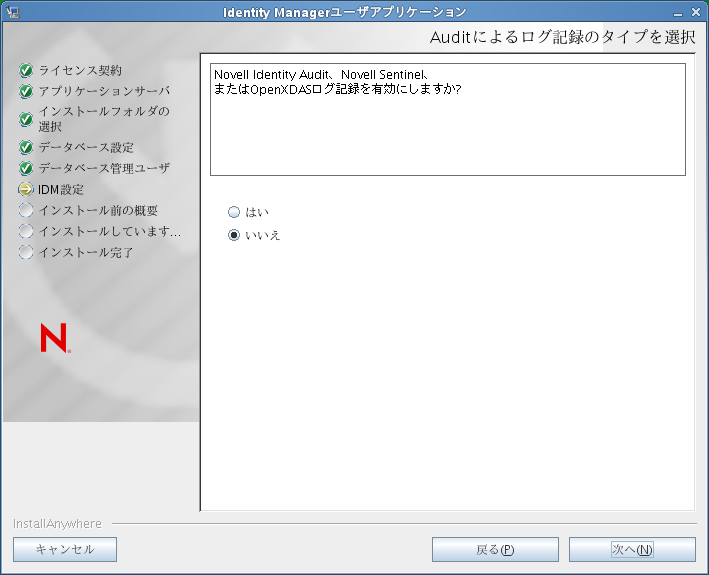Image resolution: width=709 pixels, height=575 pixels.
Task: Click the Identity Managerユーザアプリケーション title bar
Action: 344,12
